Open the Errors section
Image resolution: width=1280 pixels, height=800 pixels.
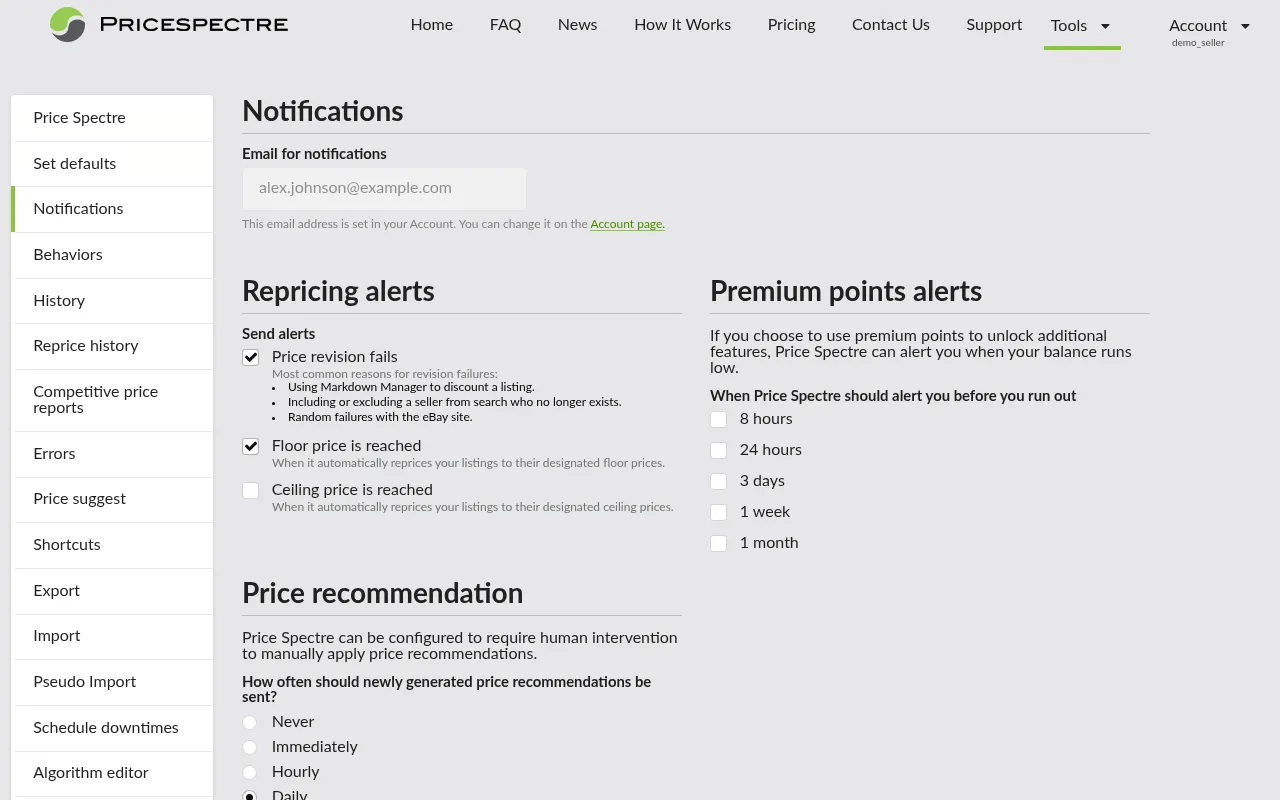click(x=54, y=453)
